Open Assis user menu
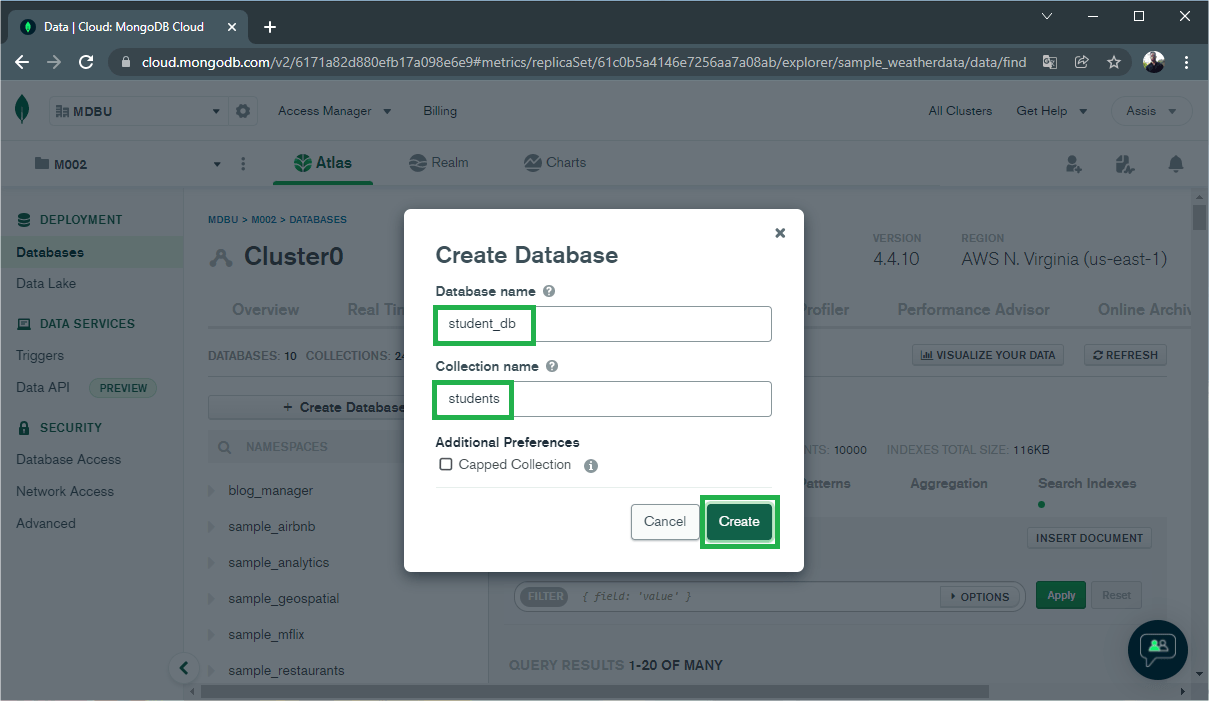The height and width of the screenshot is (701, 1209). click(1152, 111)
